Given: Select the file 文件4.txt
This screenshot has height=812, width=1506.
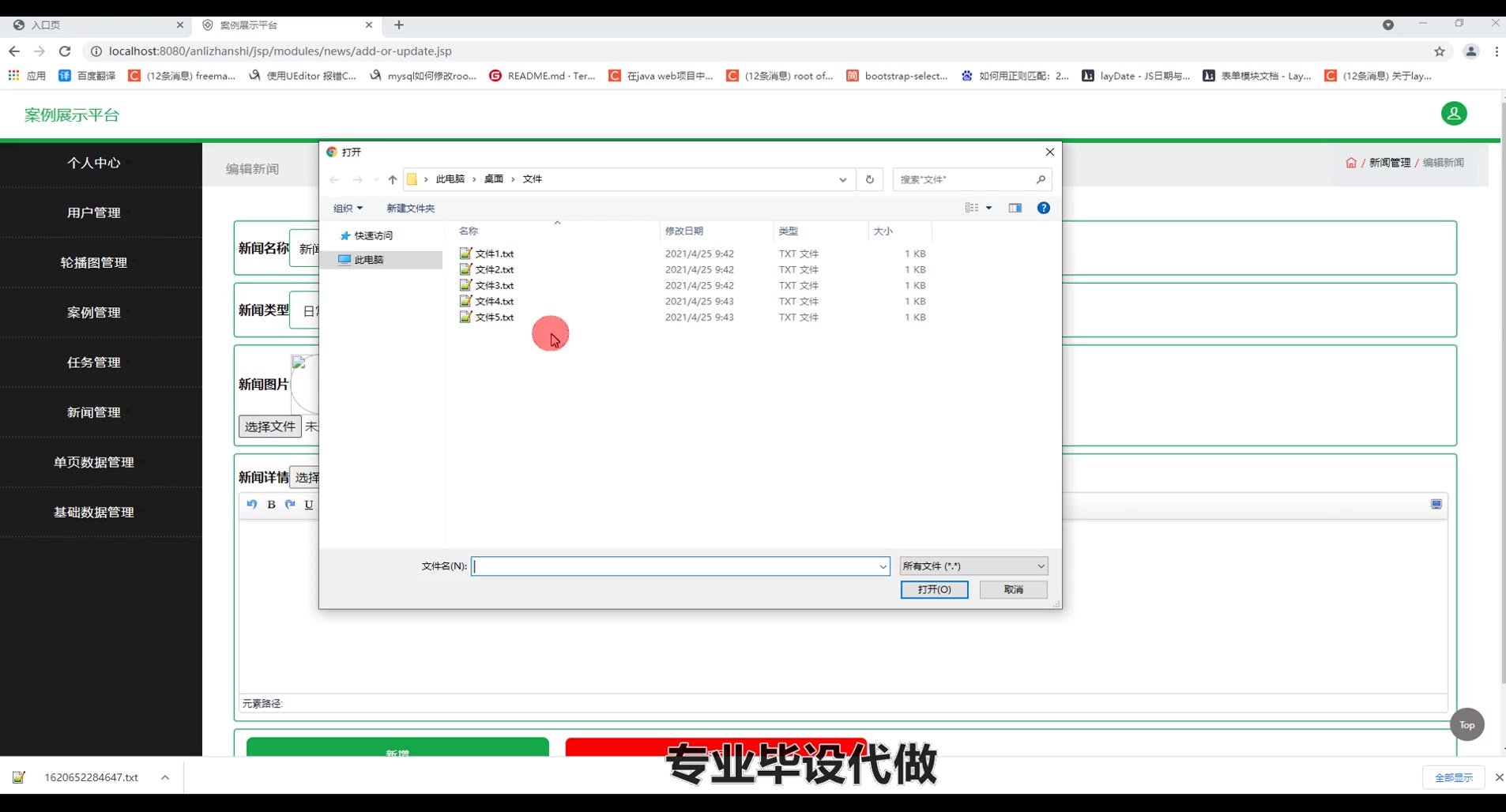Looking at the screenshot, I should (494, 301).
